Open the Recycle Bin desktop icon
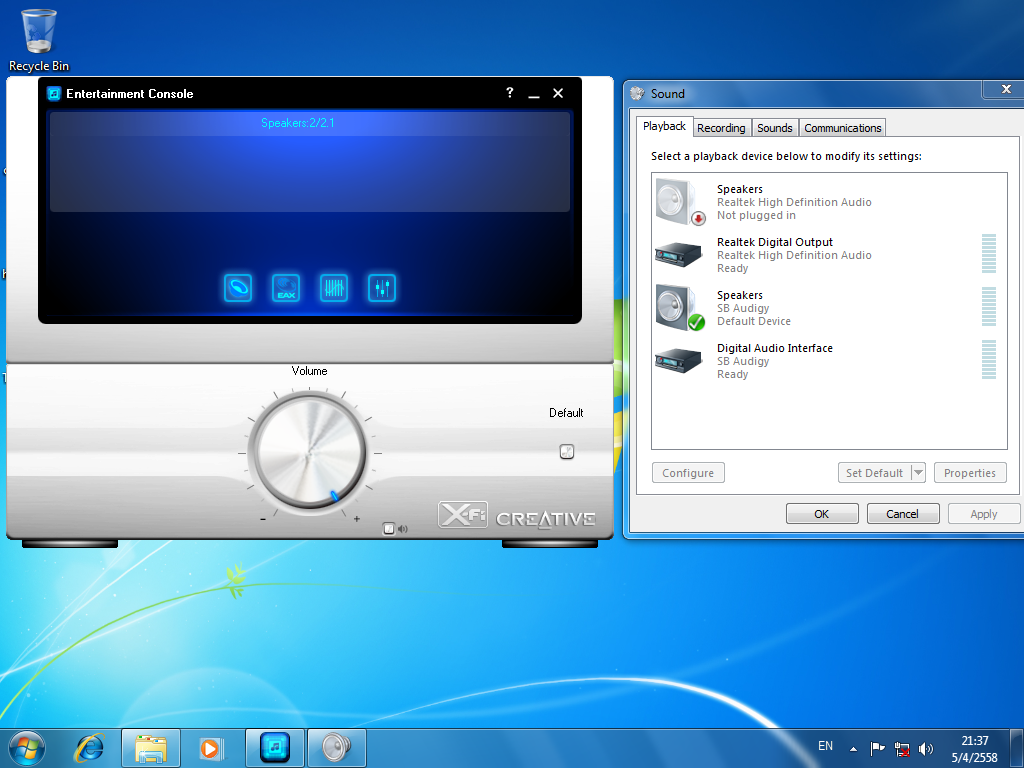The image size is (1024, 768). click(39, 40)
